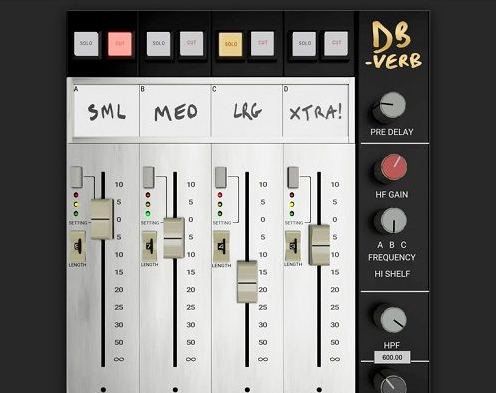
Task: Click the PRE DELAY knob
Action: [x=389, y=107]
